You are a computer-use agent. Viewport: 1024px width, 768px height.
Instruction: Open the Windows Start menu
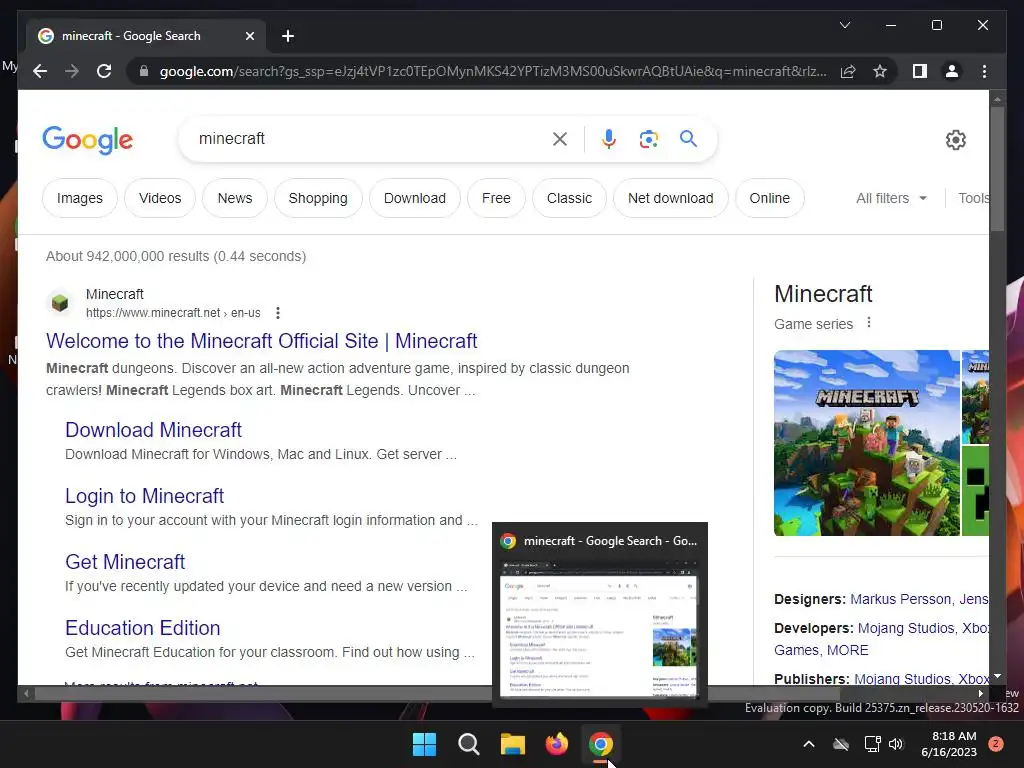coord(424,744)
